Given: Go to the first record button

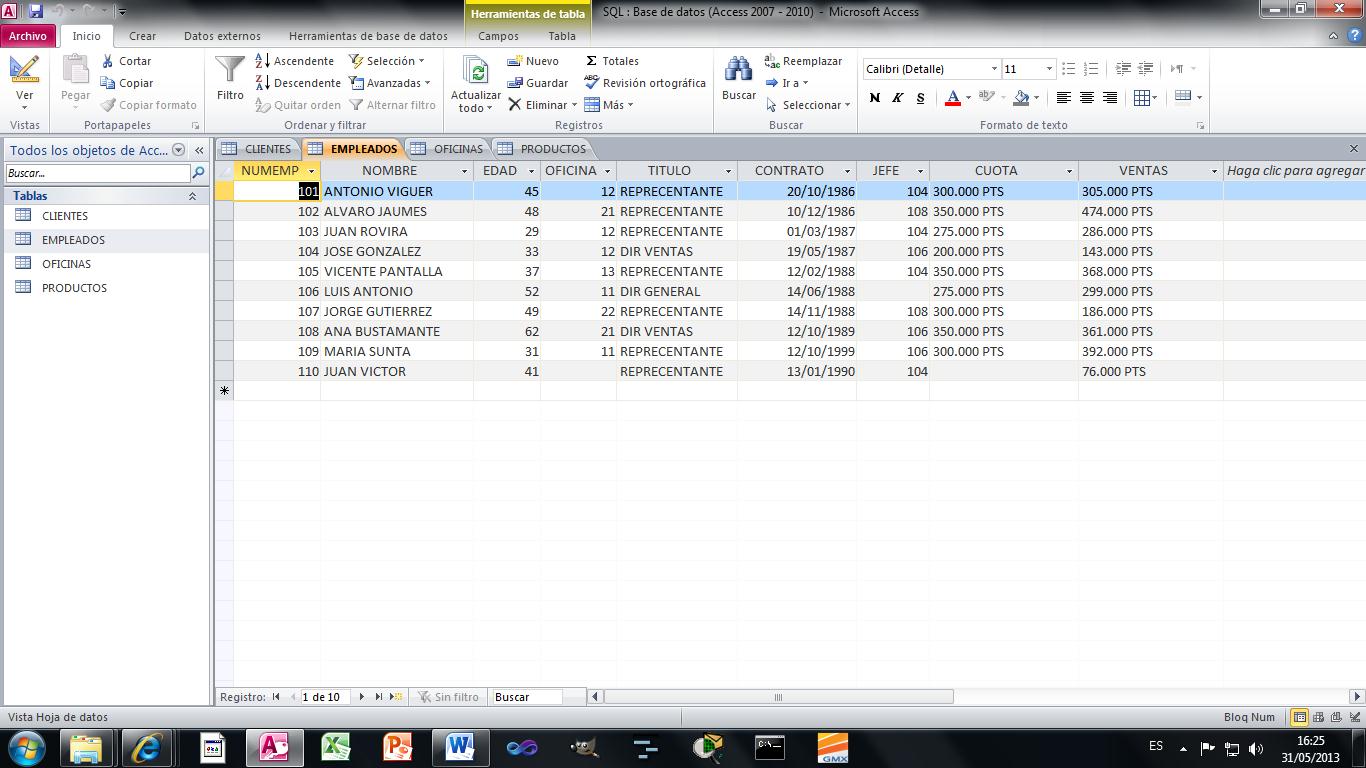Looking at the screenshot, I should [x=276, y=697].
